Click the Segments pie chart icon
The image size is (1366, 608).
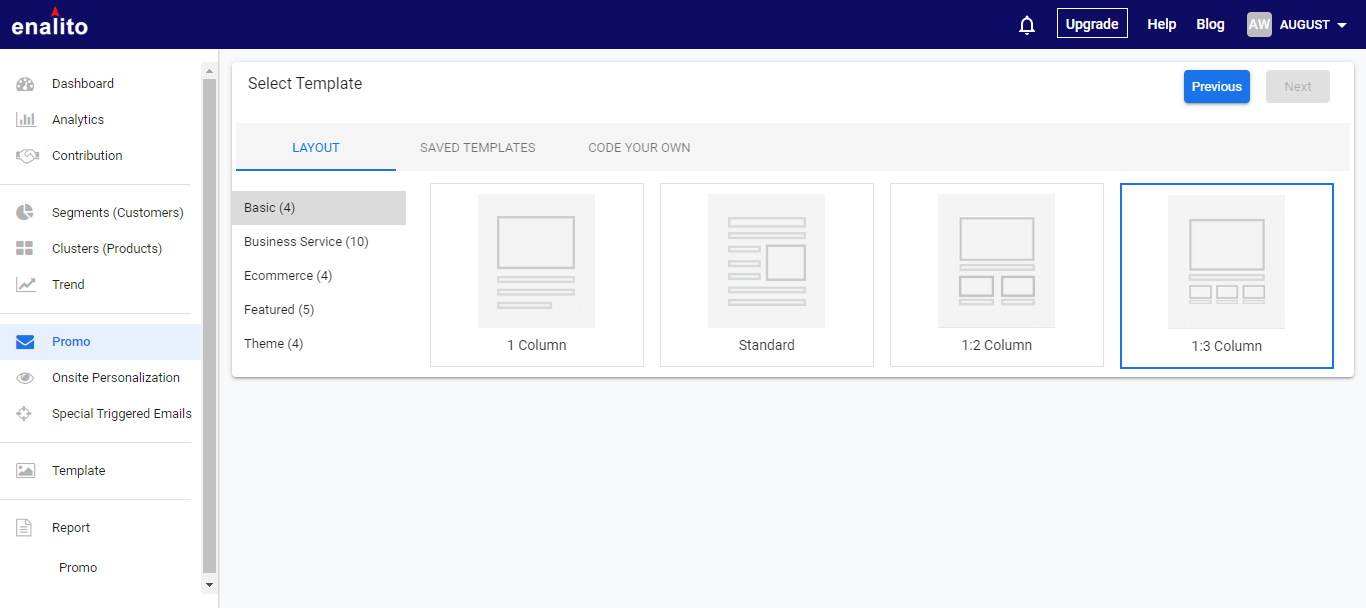click(x=26, y=213)
